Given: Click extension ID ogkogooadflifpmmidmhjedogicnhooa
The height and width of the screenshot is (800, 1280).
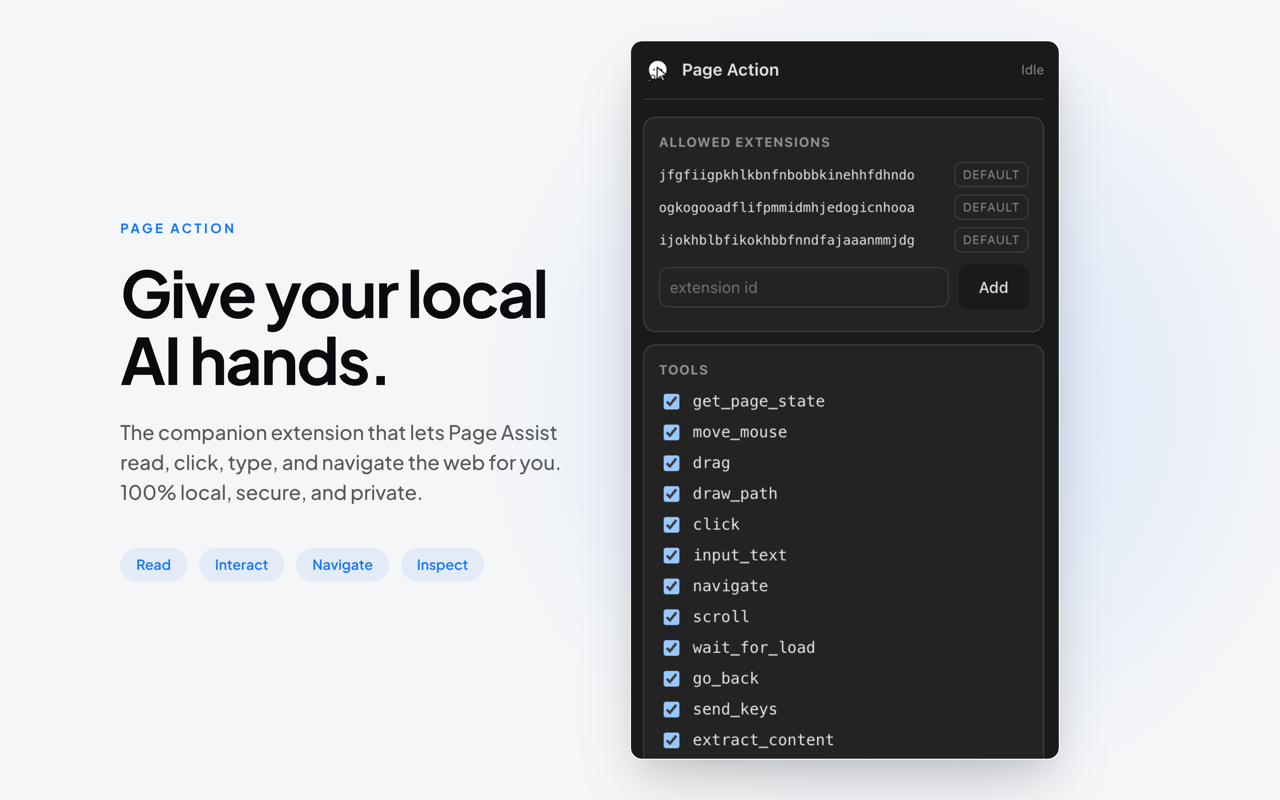Looking at the screenshot, I should 787,207.
